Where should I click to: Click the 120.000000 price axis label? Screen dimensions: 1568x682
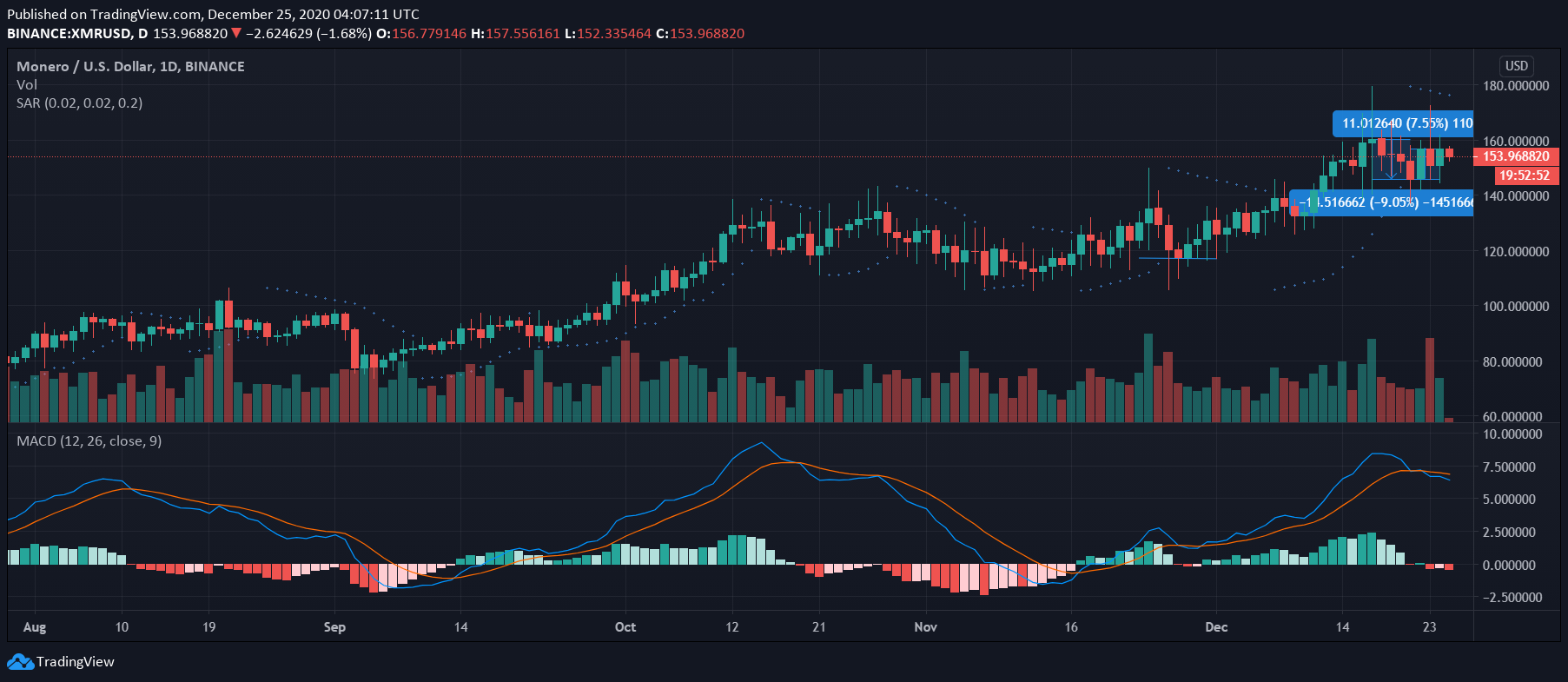coord(1516,252)
